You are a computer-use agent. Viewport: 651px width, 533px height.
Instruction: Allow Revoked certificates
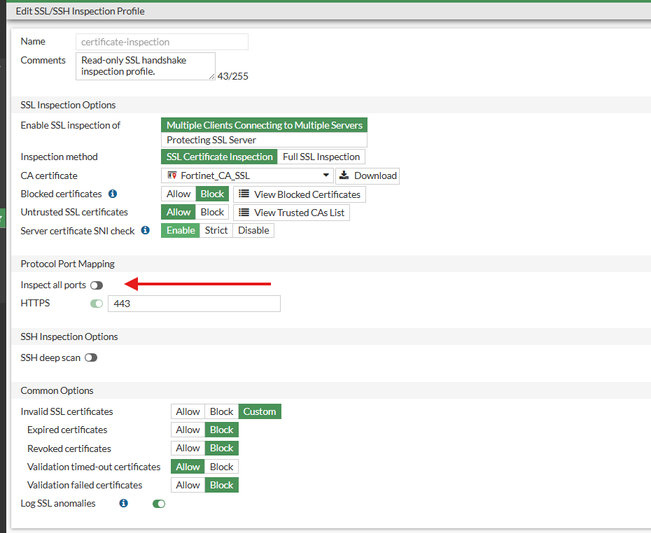pyautogui.click(x=188, y=448)
